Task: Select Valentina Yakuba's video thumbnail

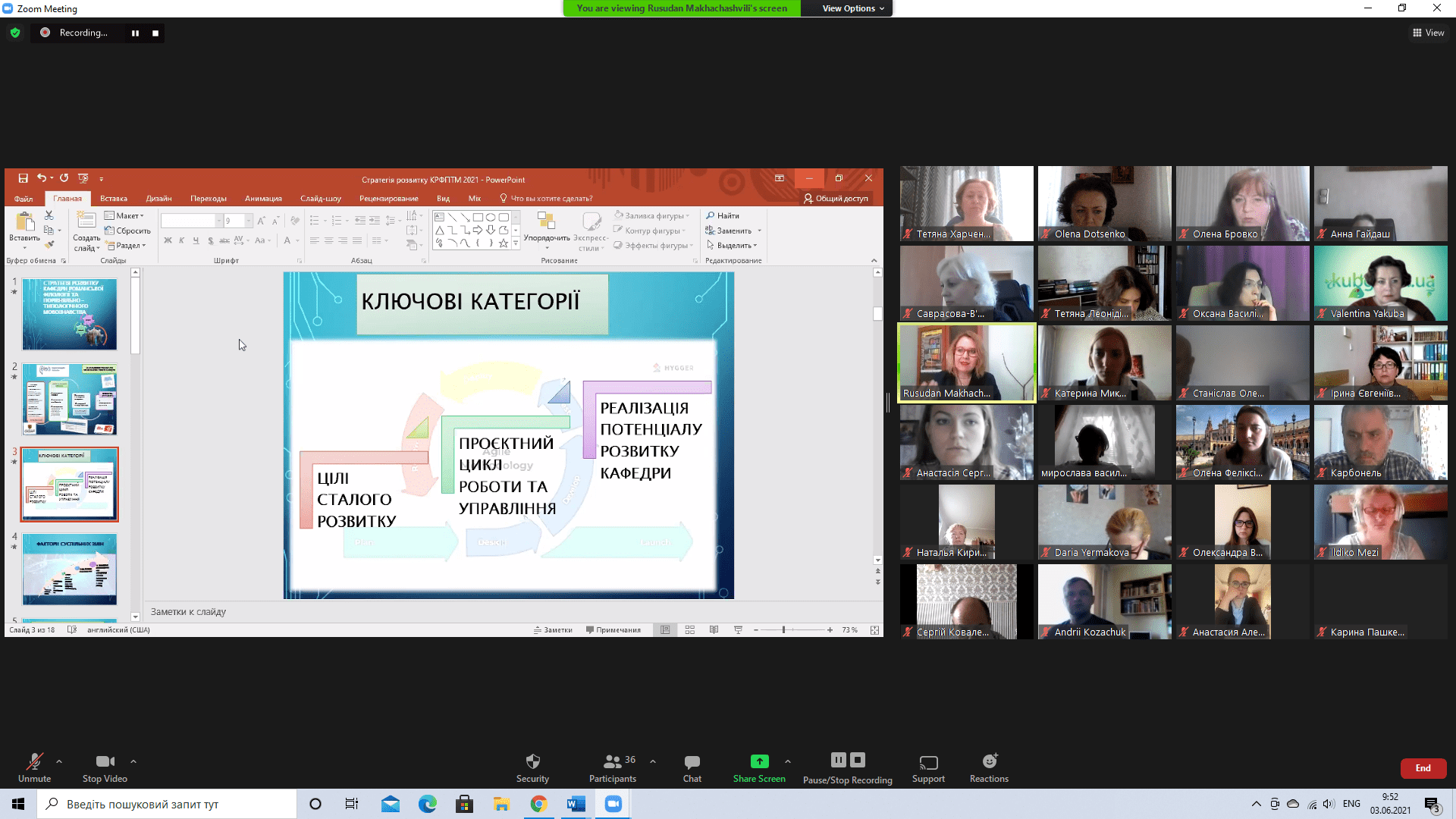Action: pyautogui.click(x=1380, y=283)
